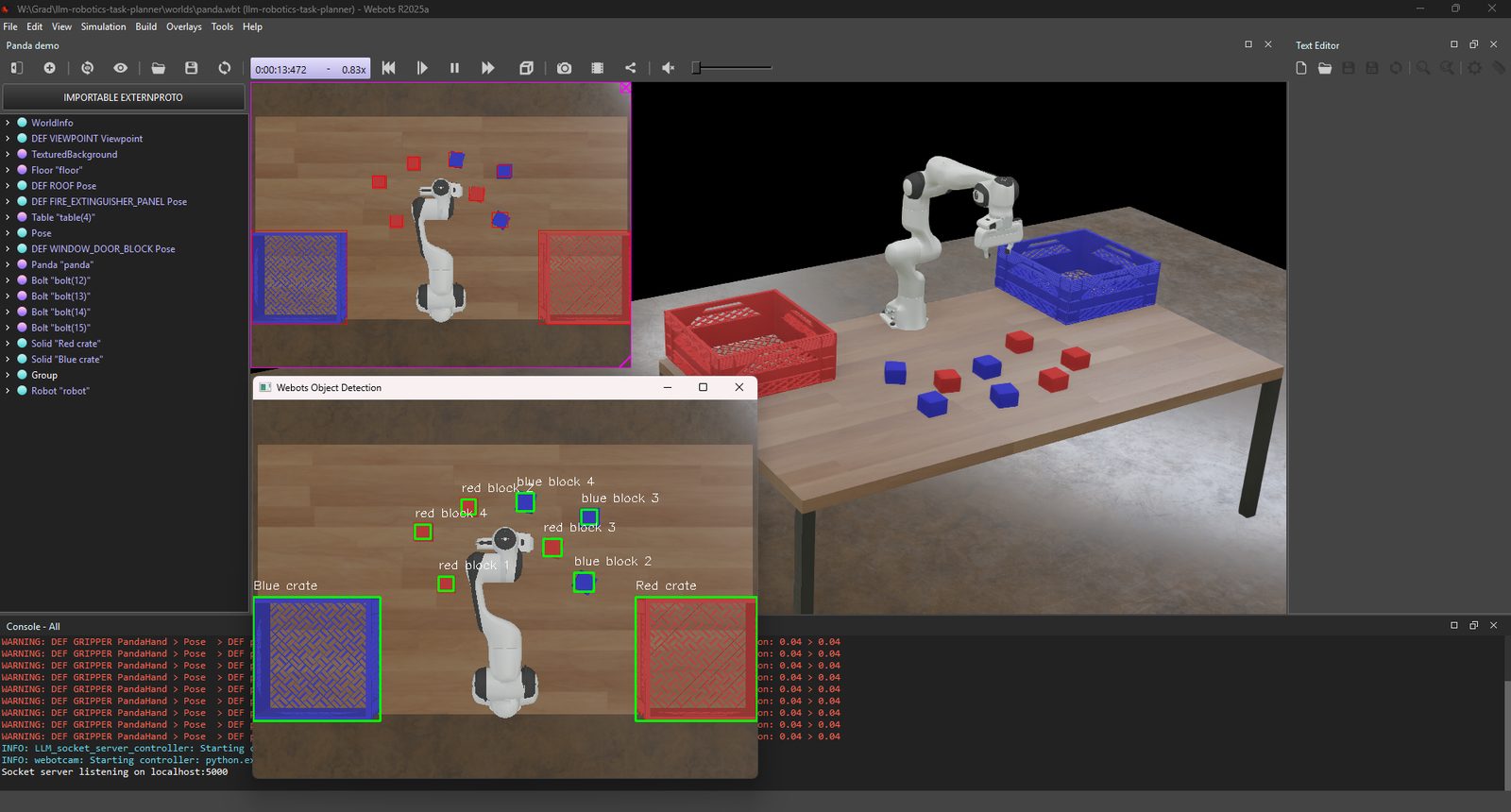Open a file in the Text Editor
Image resolution: width=1511 pixels, height=812 pixels.
(x=1324, y=68)
